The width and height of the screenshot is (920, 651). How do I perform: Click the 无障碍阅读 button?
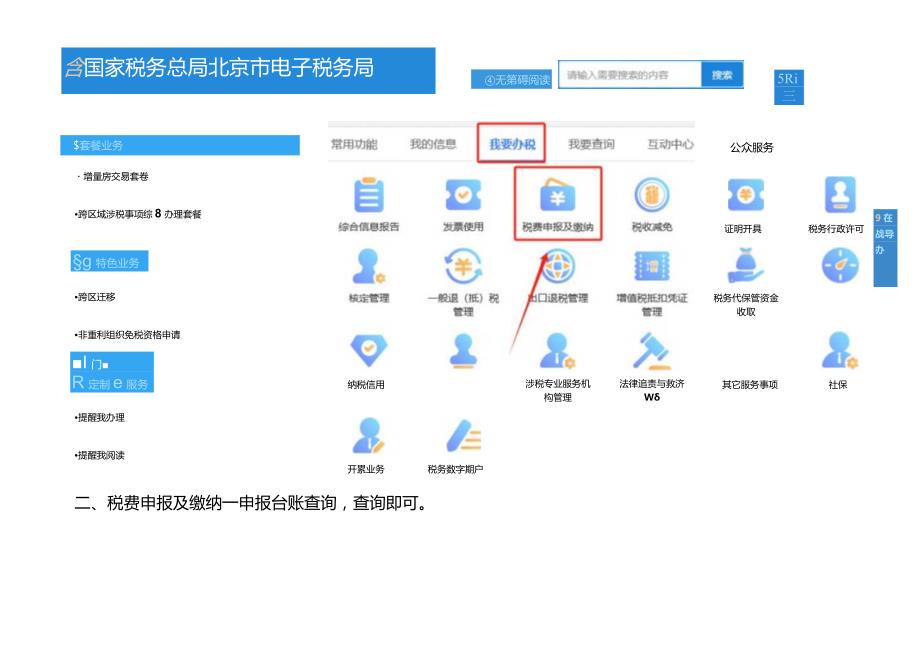(x=511, y=80)
